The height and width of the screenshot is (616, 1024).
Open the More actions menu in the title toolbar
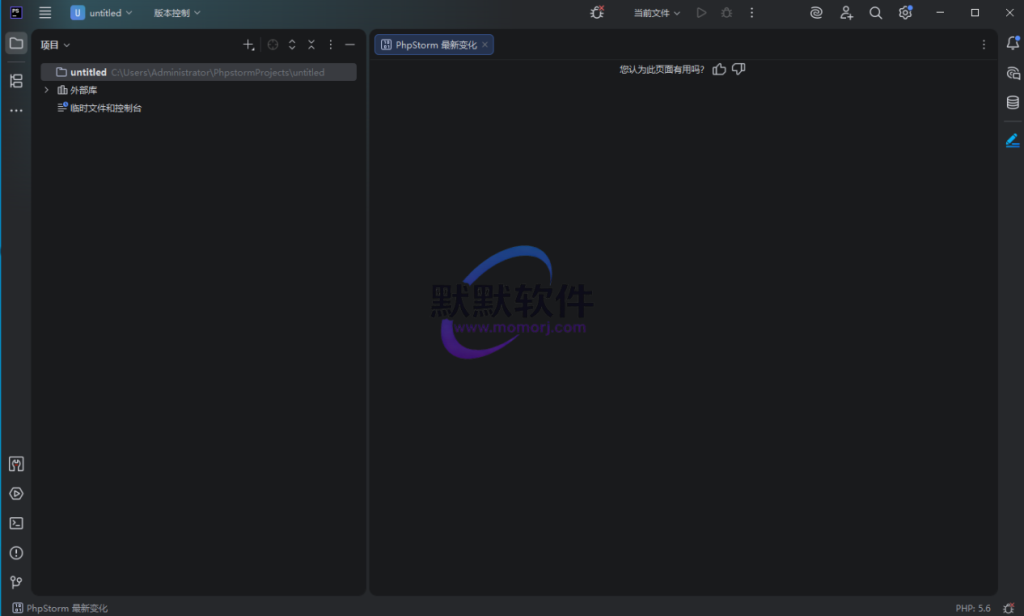coord(752,12)
